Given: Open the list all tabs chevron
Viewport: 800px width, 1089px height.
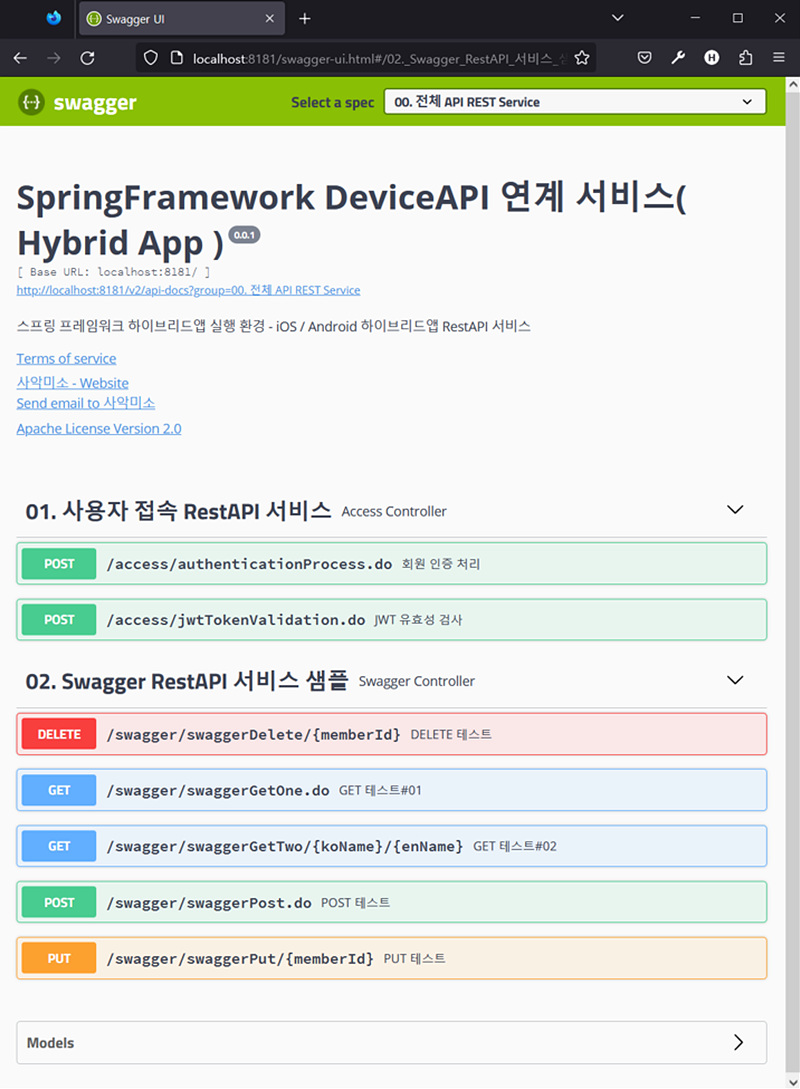Looking at the screenshot, I should pos(617,18).
